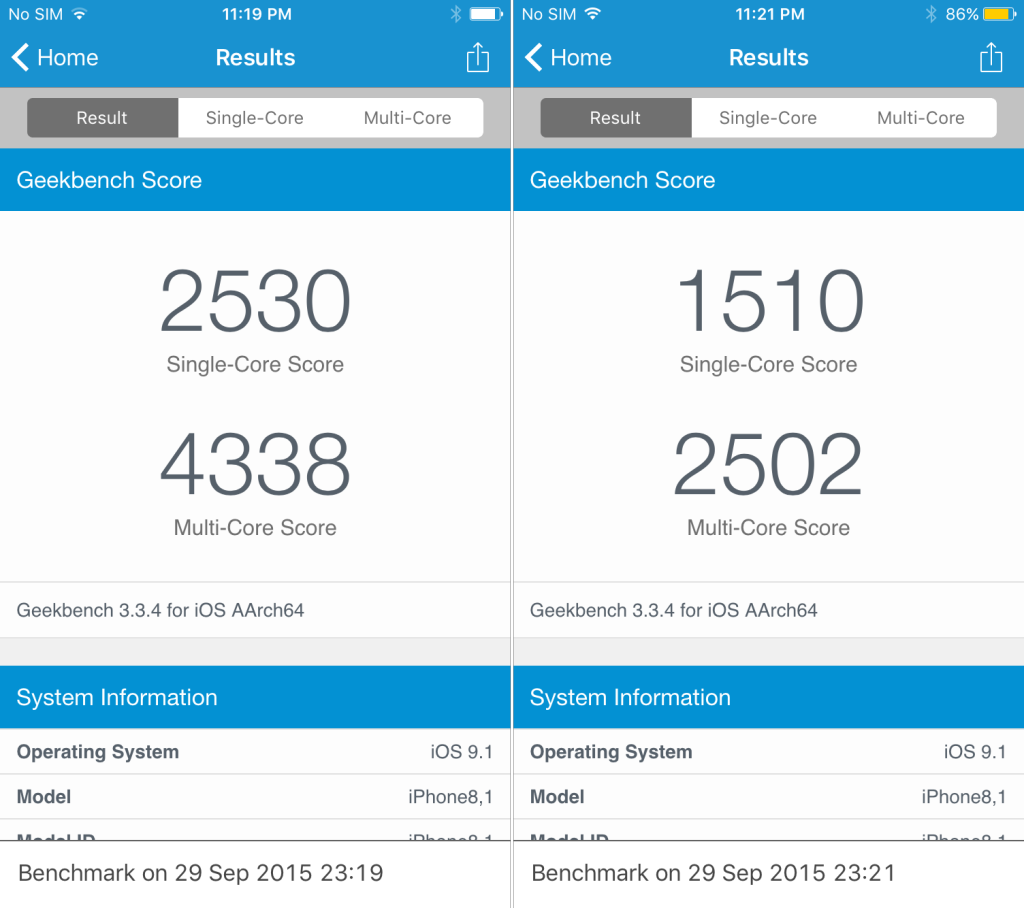This screenshot has height=908, width=1024.
Task: Tap Wi-Fi status icon in left screen
Action: click(x=79, y=14)
